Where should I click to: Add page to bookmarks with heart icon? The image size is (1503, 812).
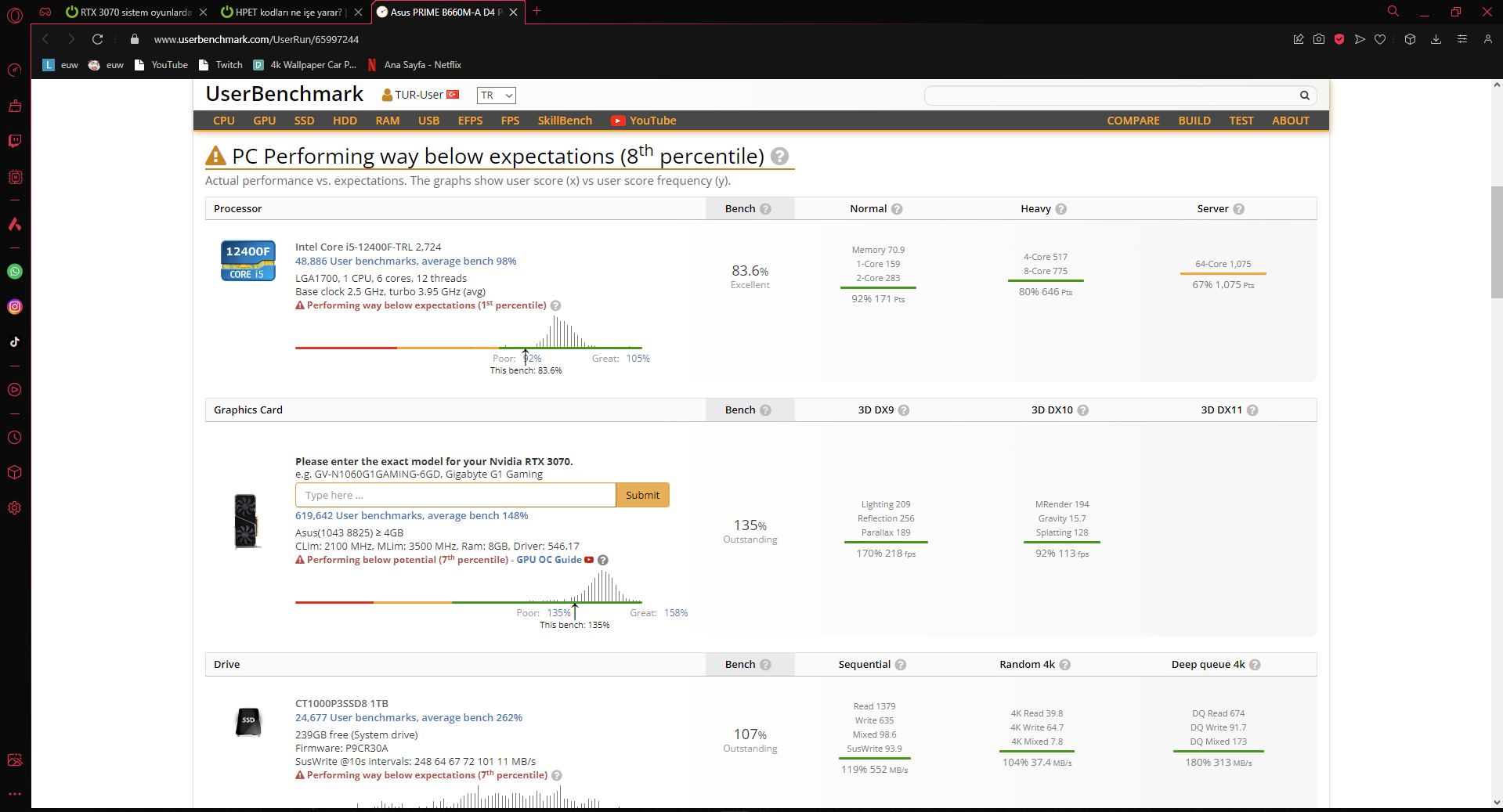(x=1380, y=39)
